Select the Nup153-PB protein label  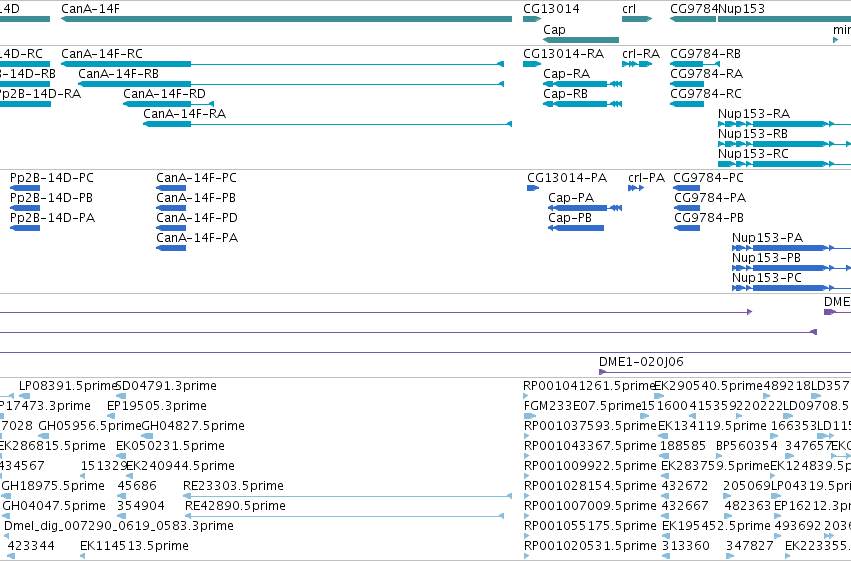tap(766, 258)
